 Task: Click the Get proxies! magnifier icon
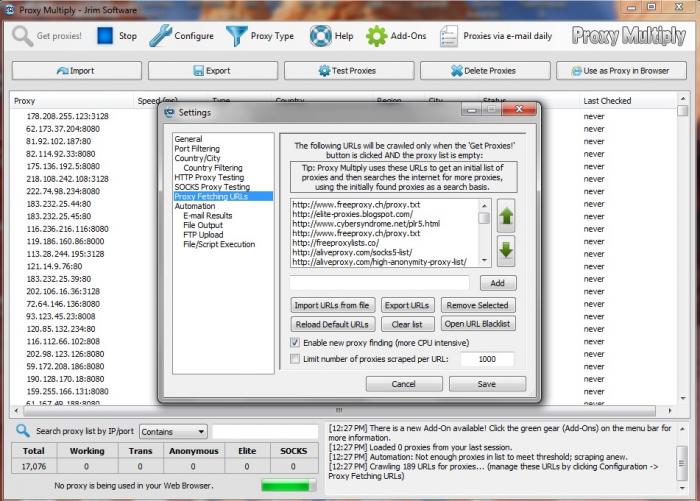click(22, 36)
